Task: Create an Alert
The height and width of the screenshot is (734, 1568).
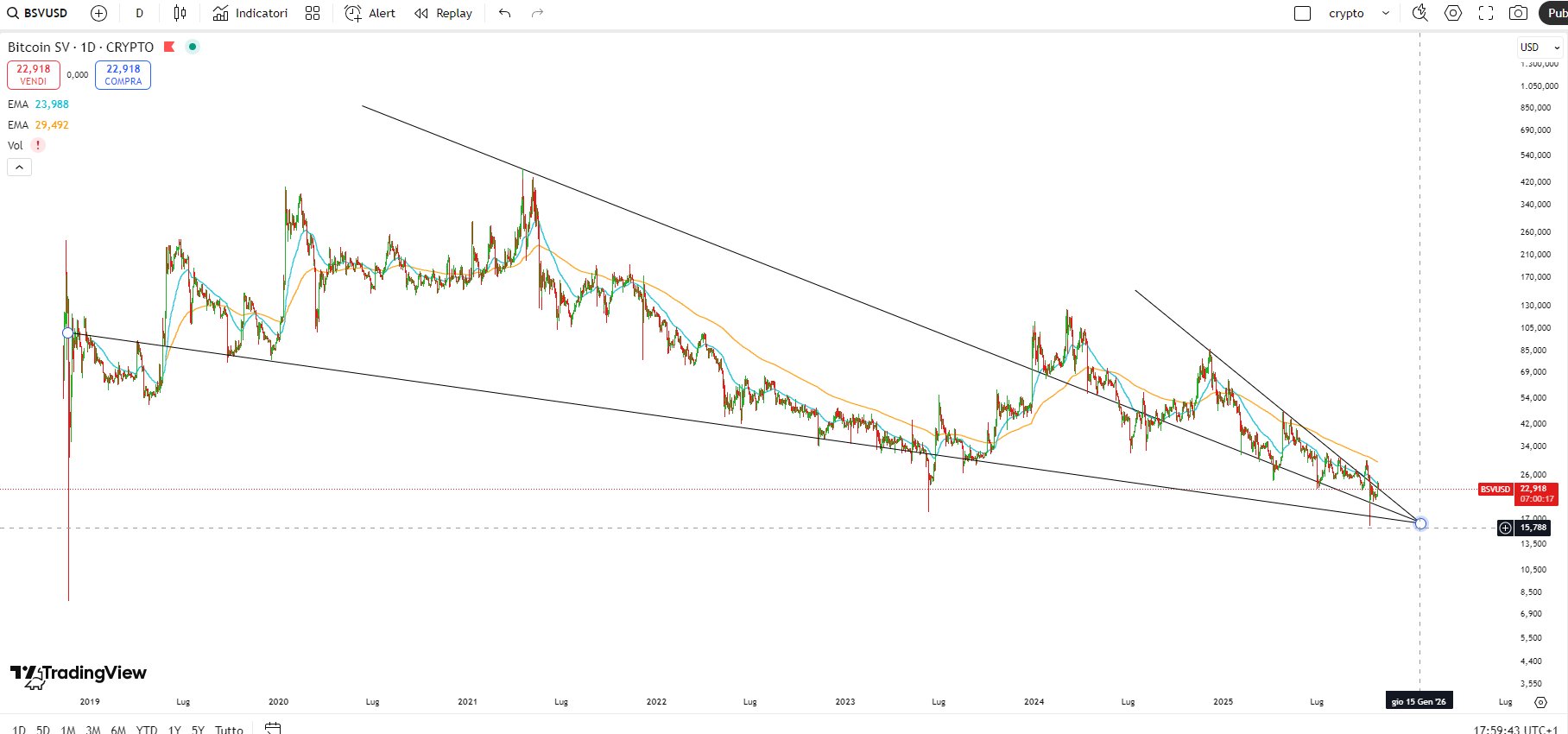Action: (370, 13)
